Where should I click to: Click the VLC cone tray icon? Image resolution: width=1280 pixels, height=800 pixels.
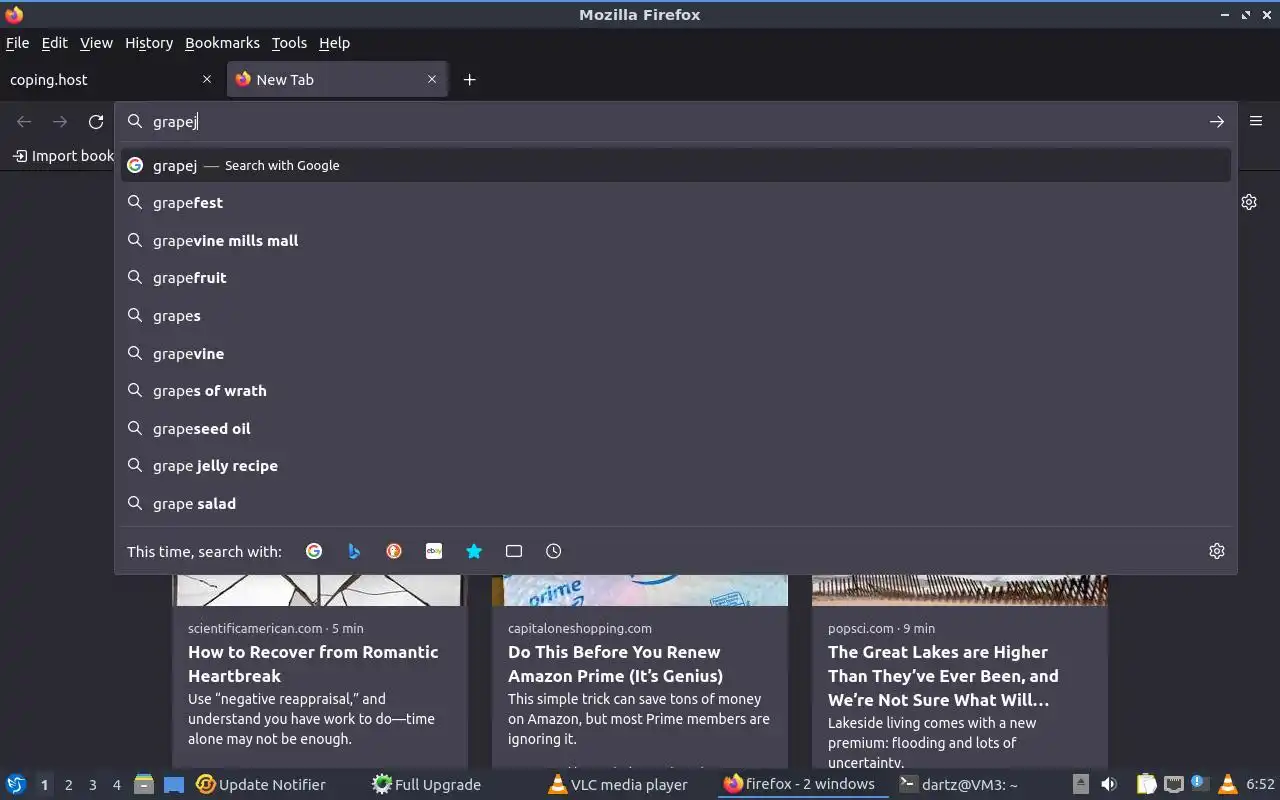pos(1227,785)
